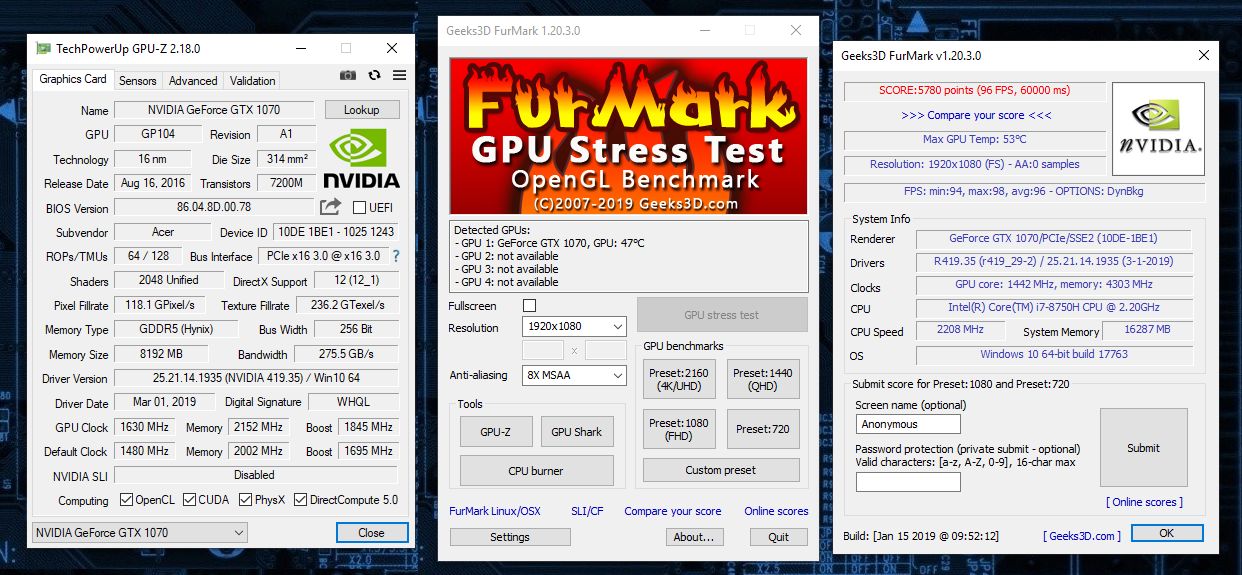This screenshot has height=575, width=1242.
Task: Click the OK button in score window
Action: [x=1167, y=534]
